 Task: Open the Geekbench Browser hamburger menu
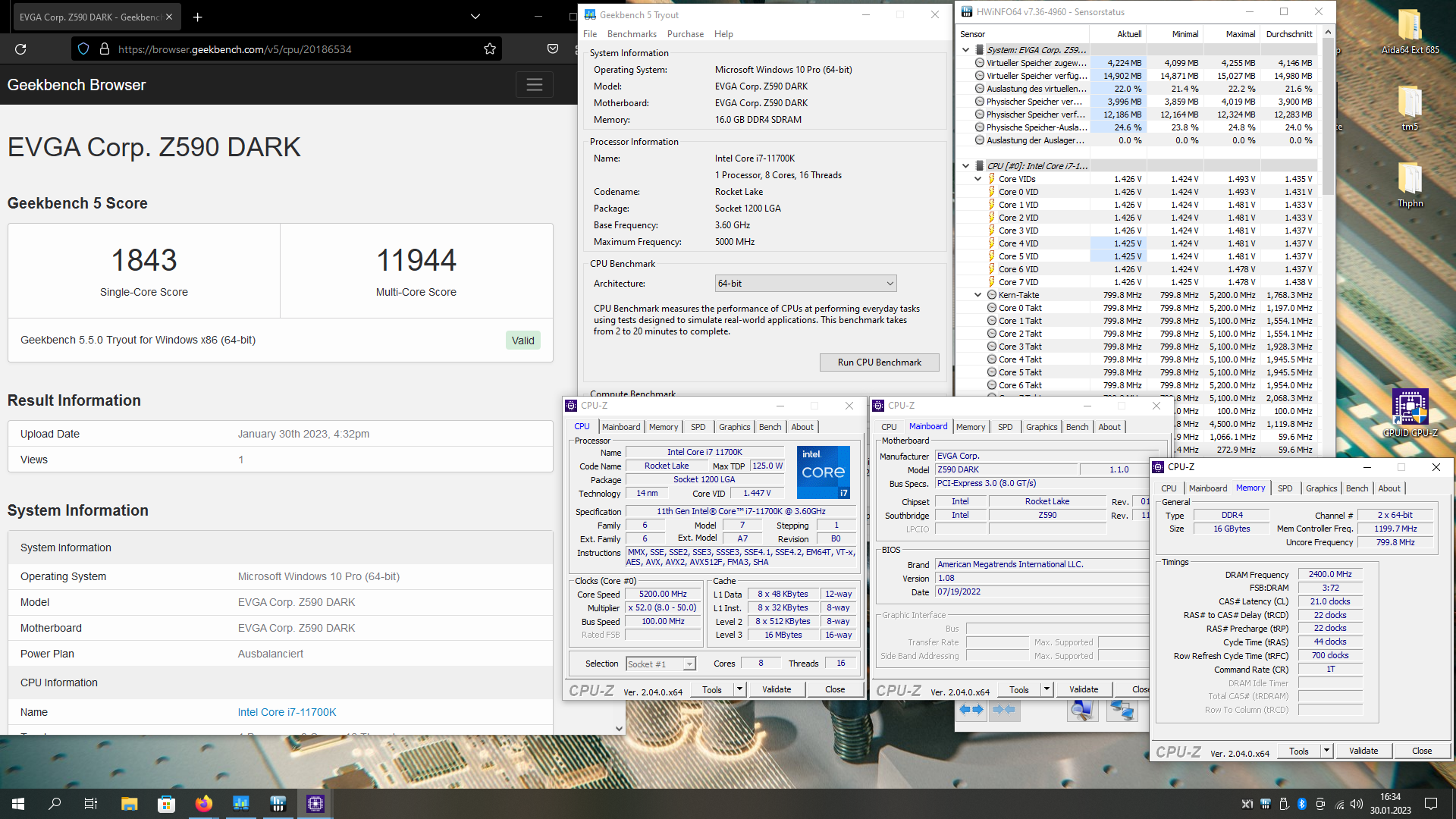535,85
